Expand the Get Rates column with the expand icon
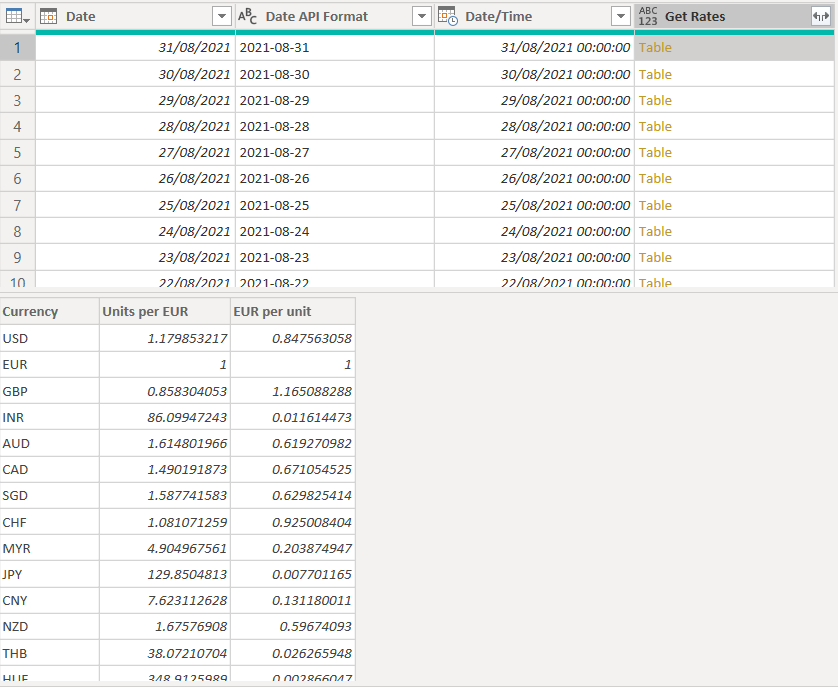Screen dimensions: 838x687 pos(820,17)
